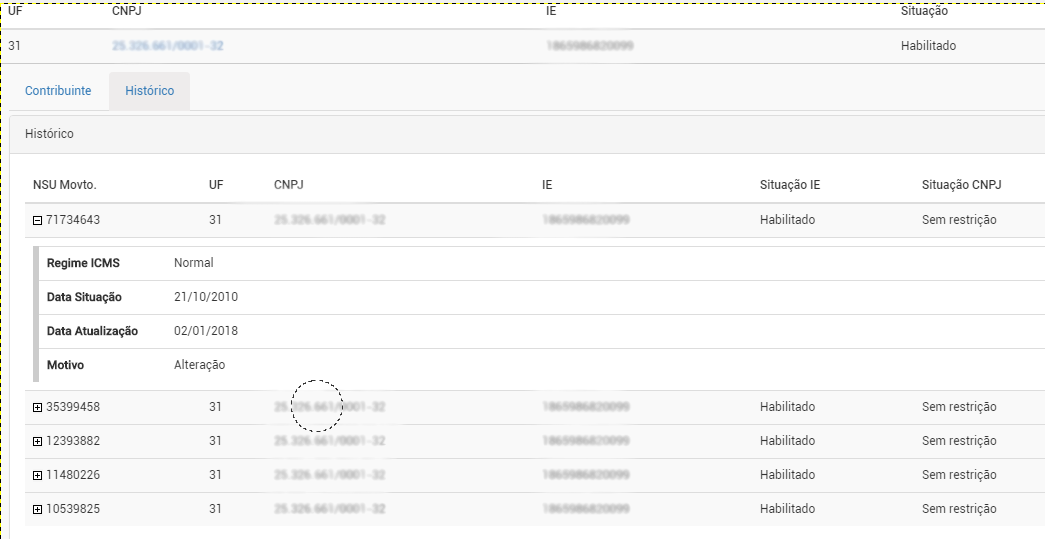Expand the 11480226 movement entry

click(x=38, y=475)
